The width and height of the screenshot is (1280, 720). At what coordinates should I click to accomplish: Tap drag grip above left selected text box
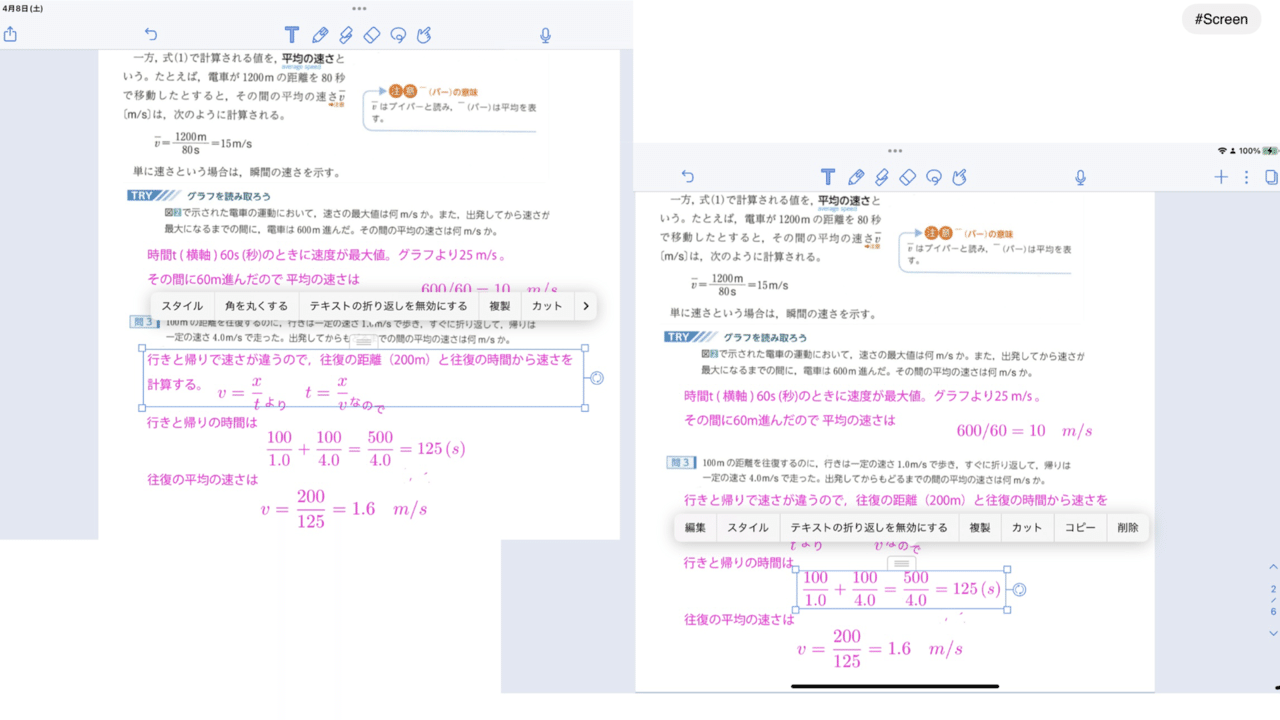click(364, 341)
